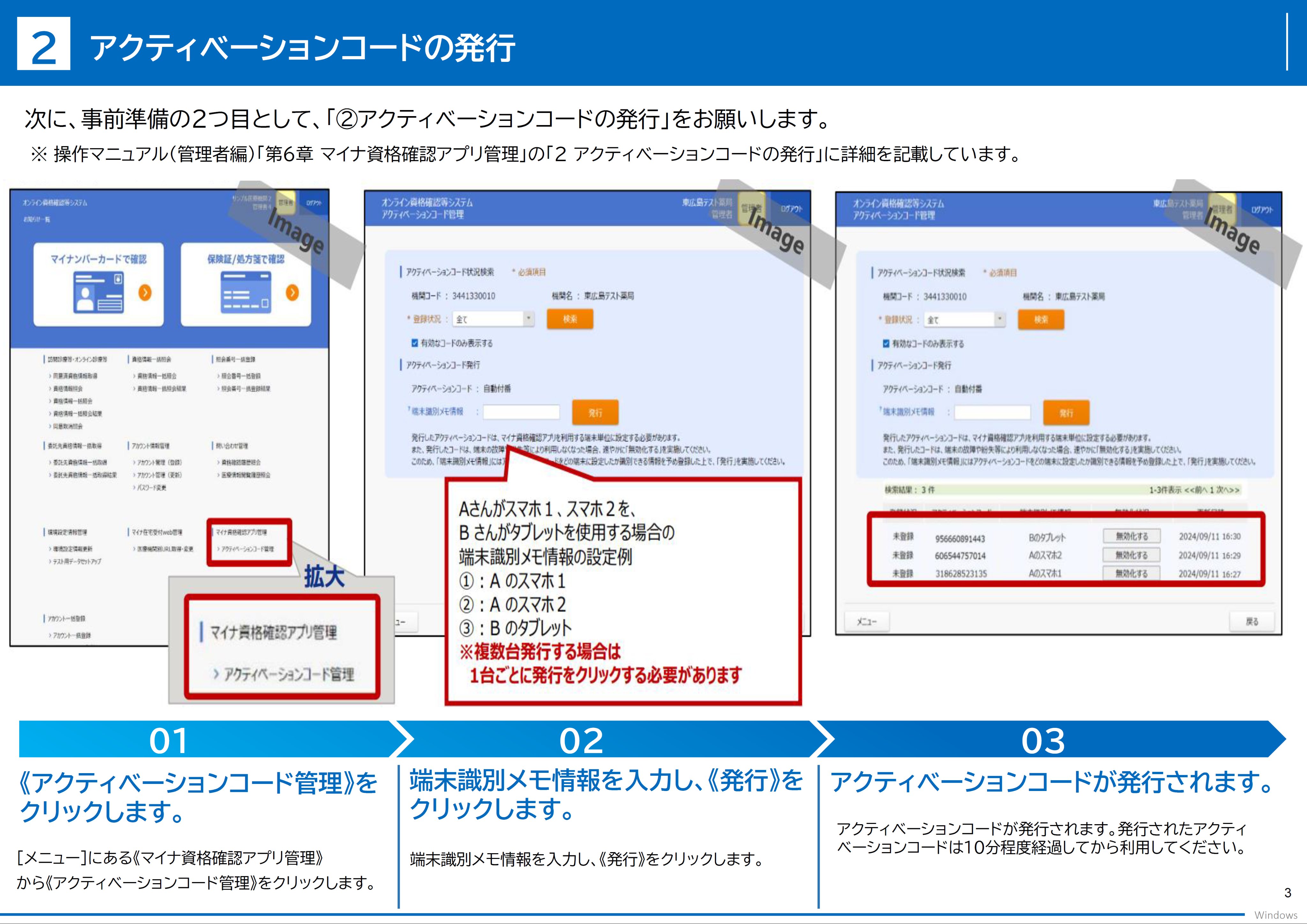The width and height of the screenshot is (1307, 924).
Task: Click timestamp 2024/09/11 16:27
Action: 1210,574
